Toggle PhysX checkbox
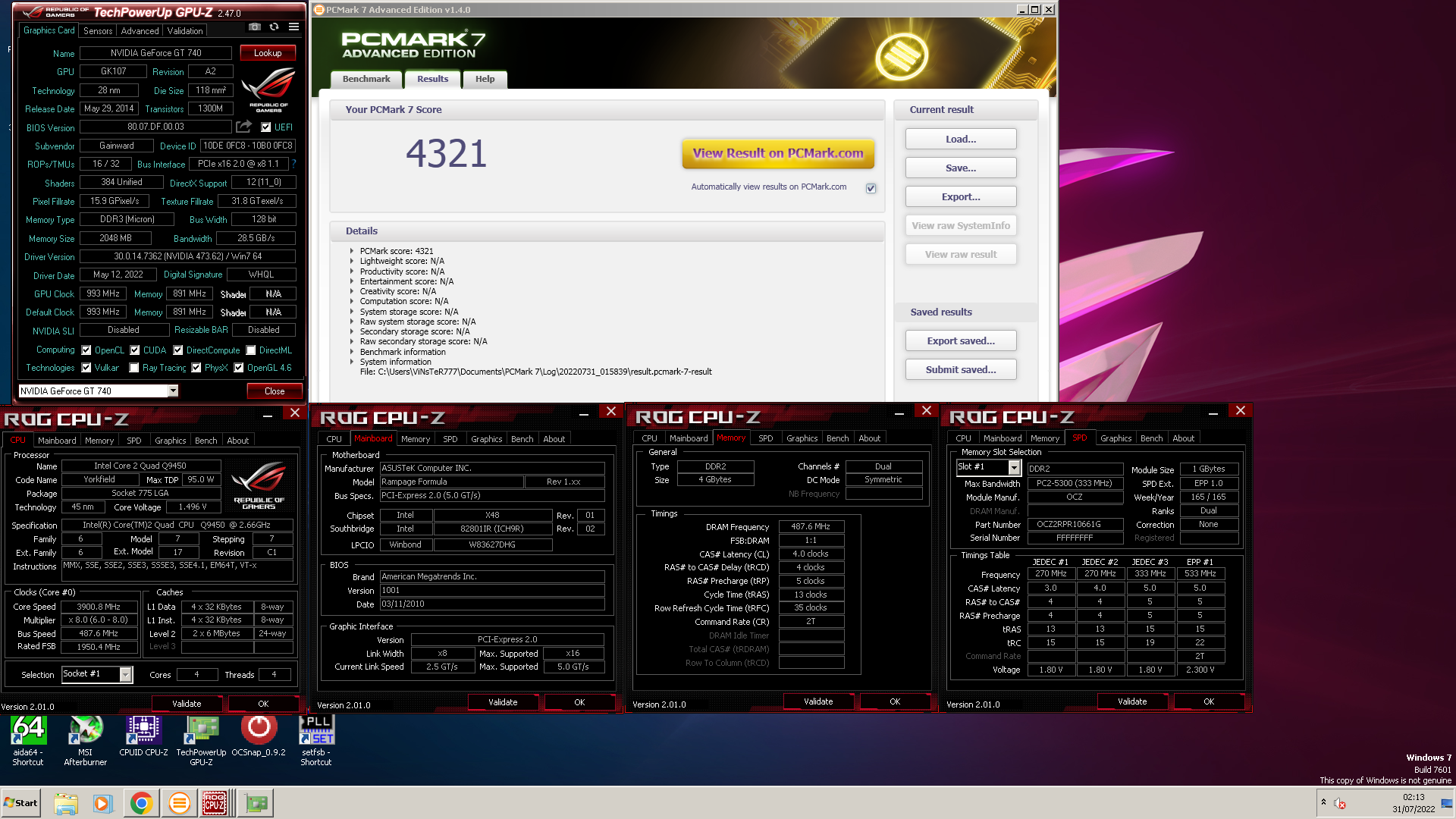 coord(196,368)
